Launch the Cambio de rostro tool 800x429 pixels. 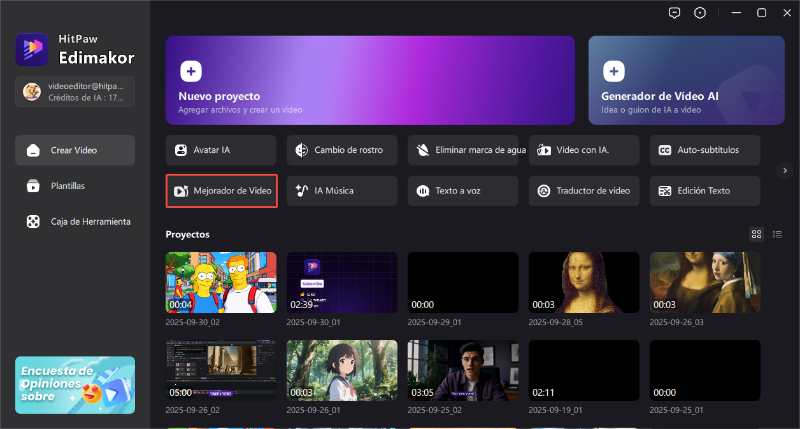[x=341, y=150]
